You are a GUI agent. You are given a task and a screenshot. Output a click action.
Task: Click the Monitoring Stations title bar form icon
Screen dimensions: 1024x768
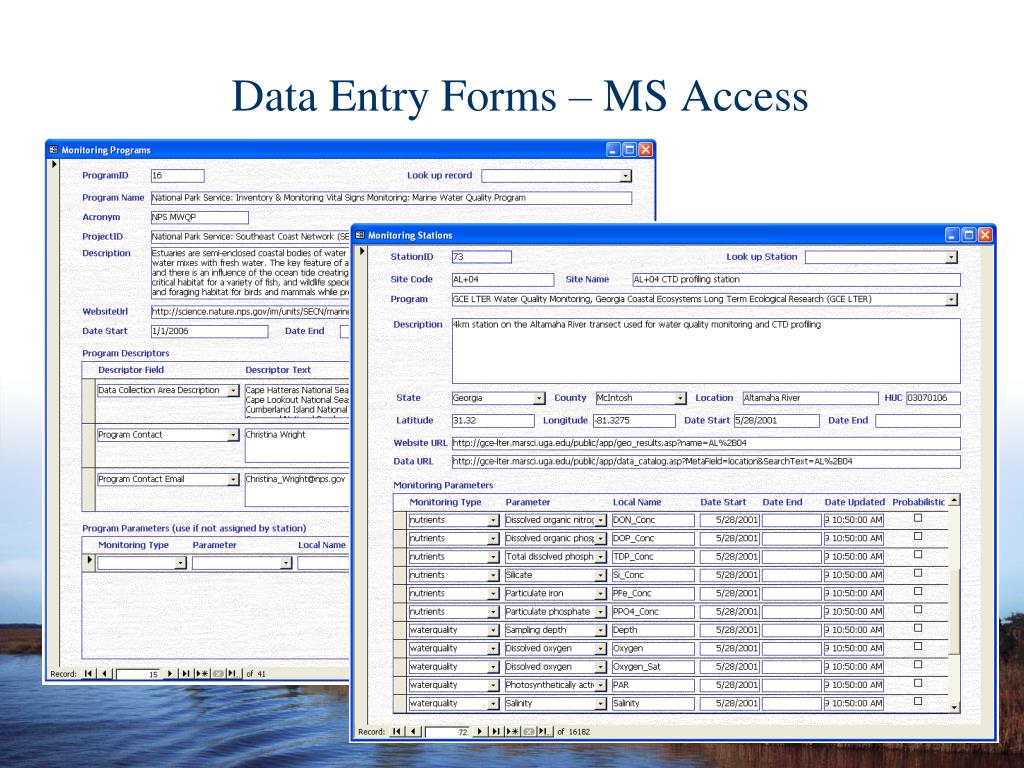point(360,235)
